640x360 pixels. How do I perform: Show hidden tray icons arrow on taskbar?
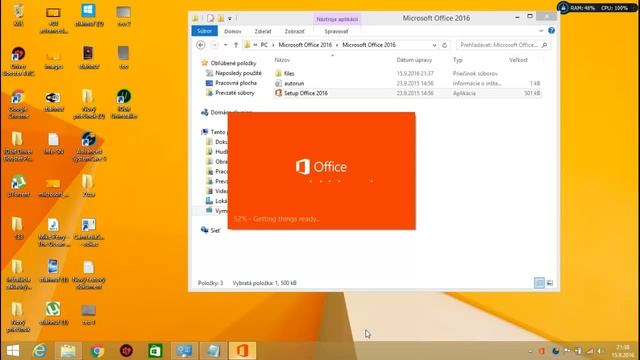530,351
